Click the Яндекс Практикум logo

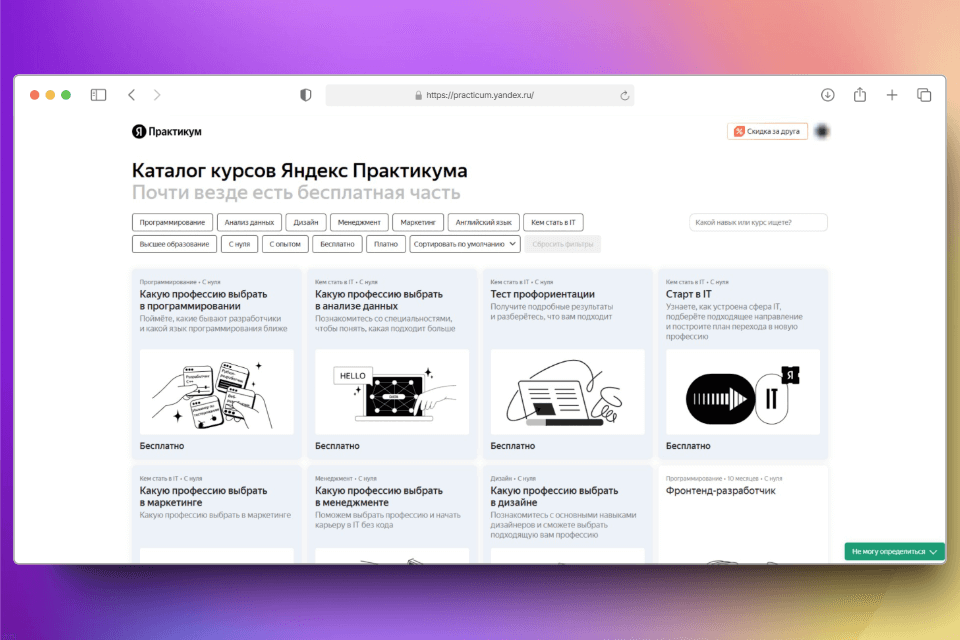pos(167,132)
